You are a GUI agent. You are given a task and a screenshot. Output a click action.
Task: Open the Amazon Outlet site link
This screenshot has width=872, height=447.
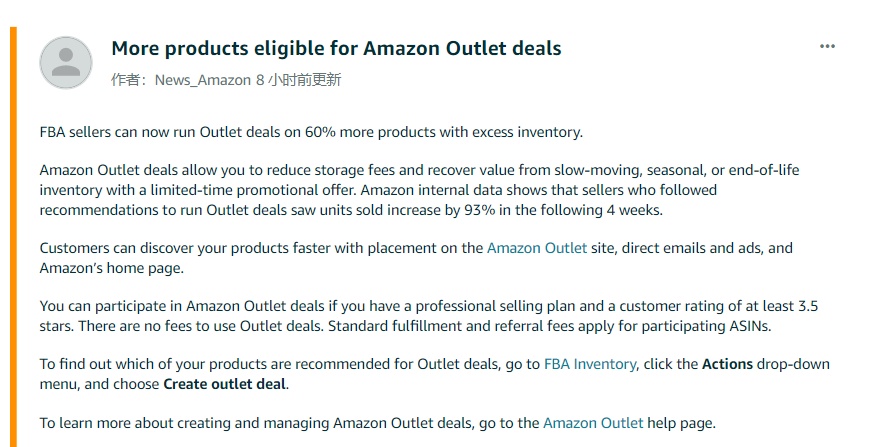[537, 248]
